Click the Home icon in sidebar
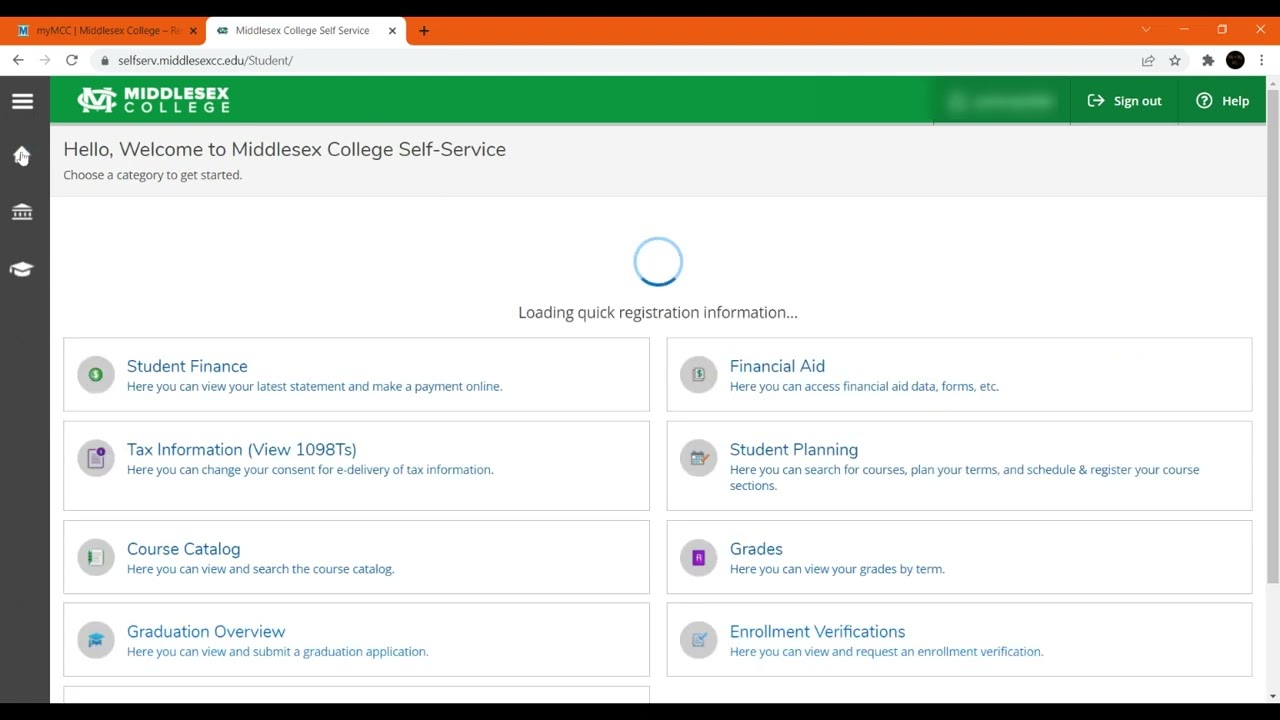1280x720 pixels. tap(22, 156)
